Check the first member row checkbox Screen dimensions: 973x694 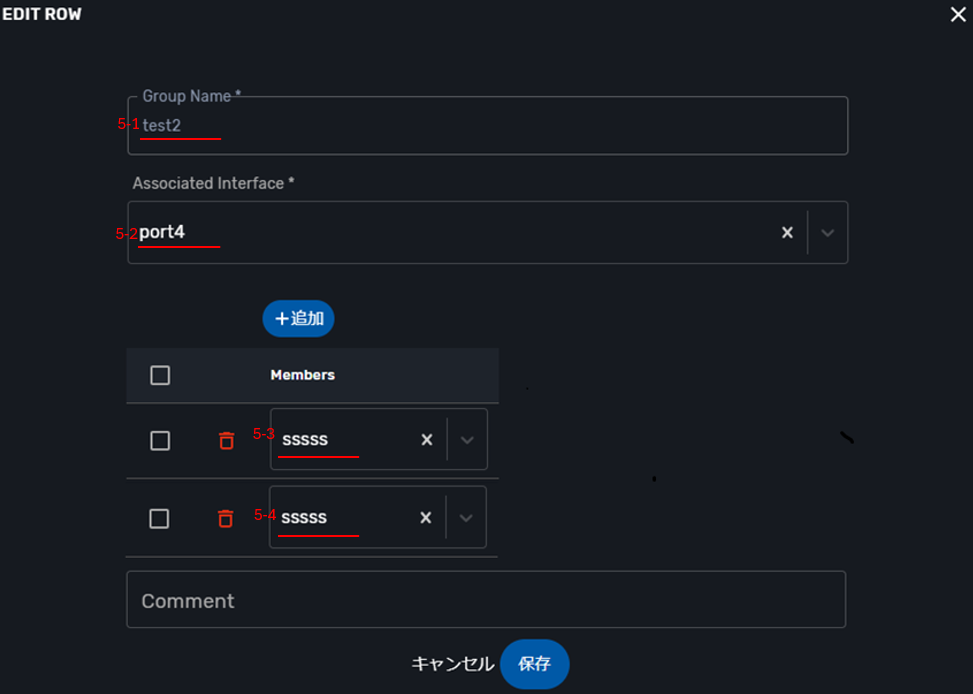click(160, 441)
